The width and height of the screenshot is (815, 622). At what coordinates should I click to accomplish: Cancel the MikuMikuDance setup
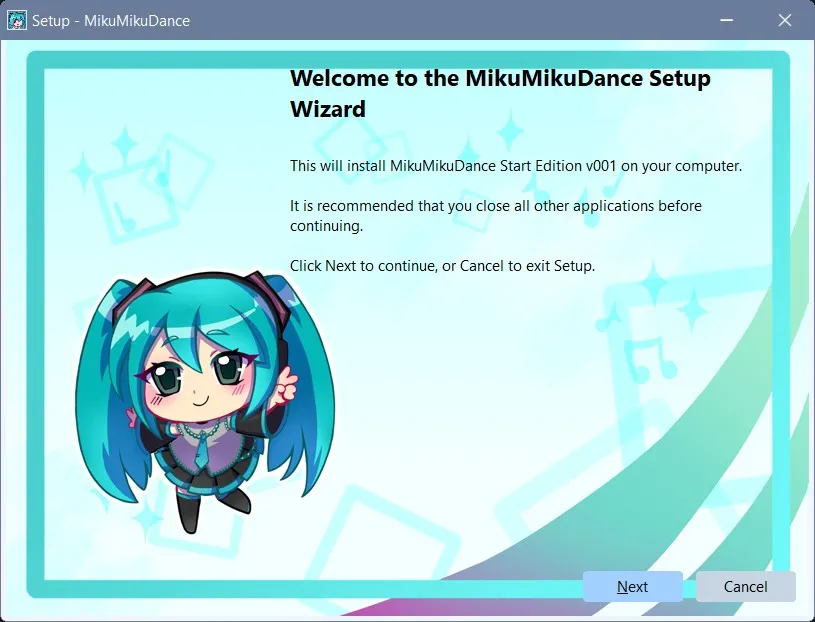click(745, 587)
